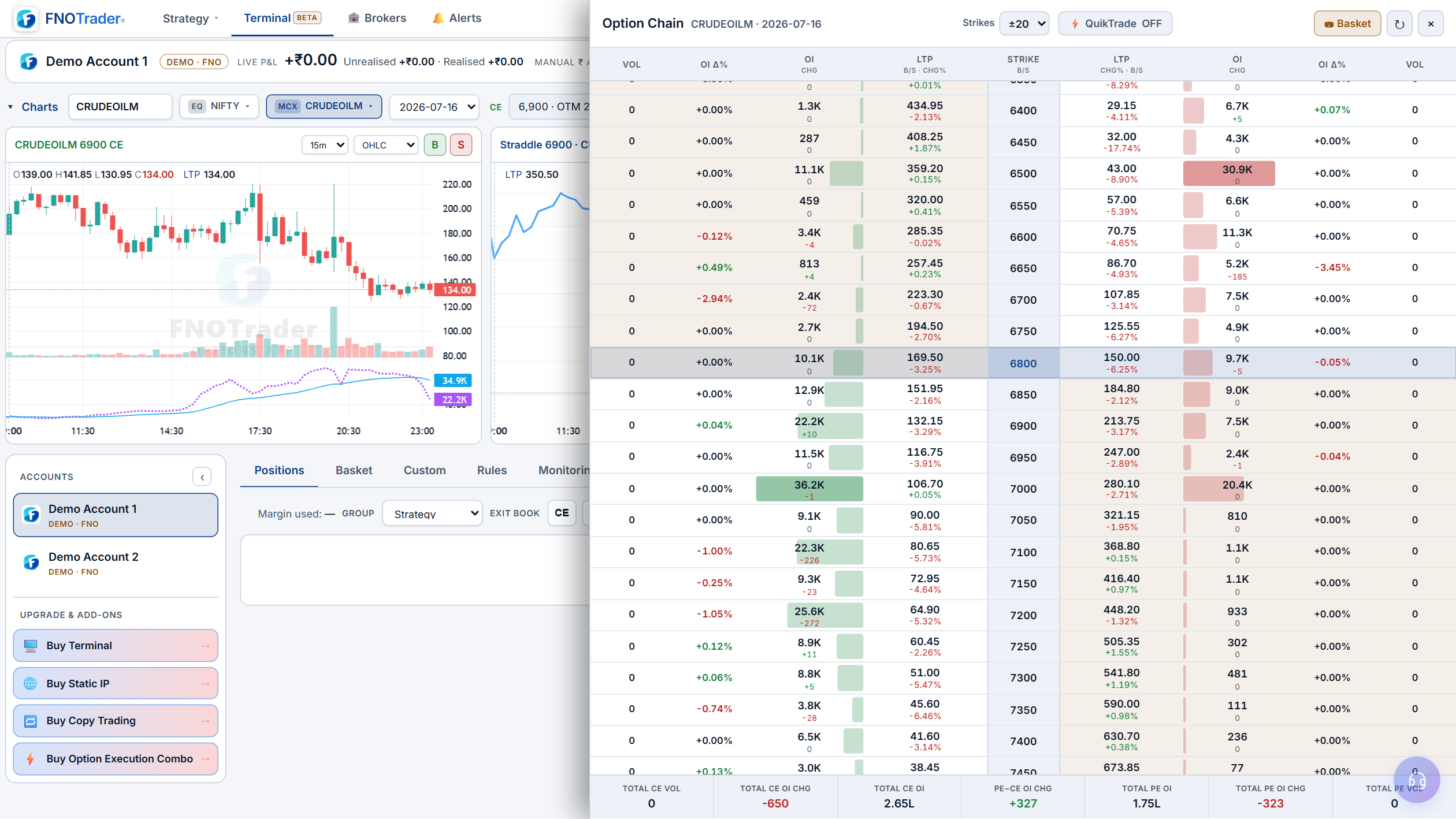Open the Brokers building icon link
Viewport: 1456px width, 819px height.
pyautogui.click(x=354, y=18)
